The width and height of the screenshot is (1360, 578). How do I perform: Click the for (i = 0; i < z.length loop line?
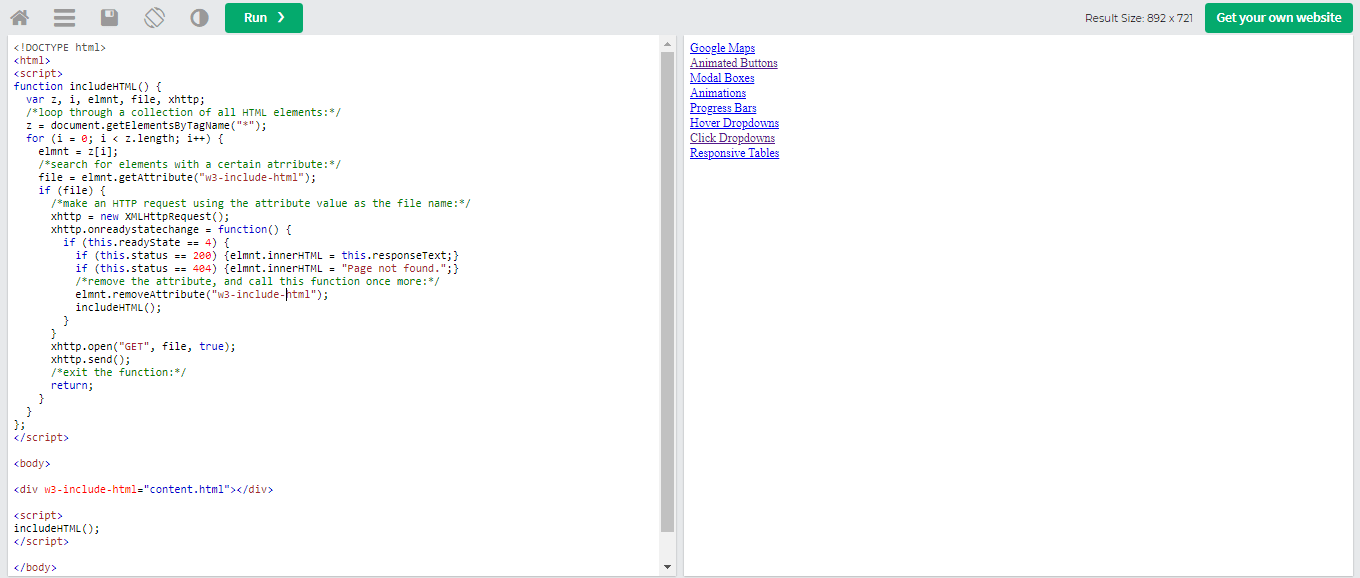[x=124, y=138]
